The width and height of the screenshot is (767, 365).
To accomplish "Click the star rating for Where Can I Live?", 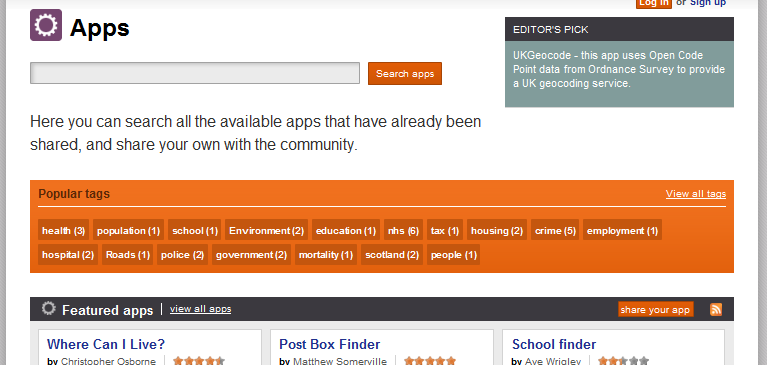I will [199, 361].
